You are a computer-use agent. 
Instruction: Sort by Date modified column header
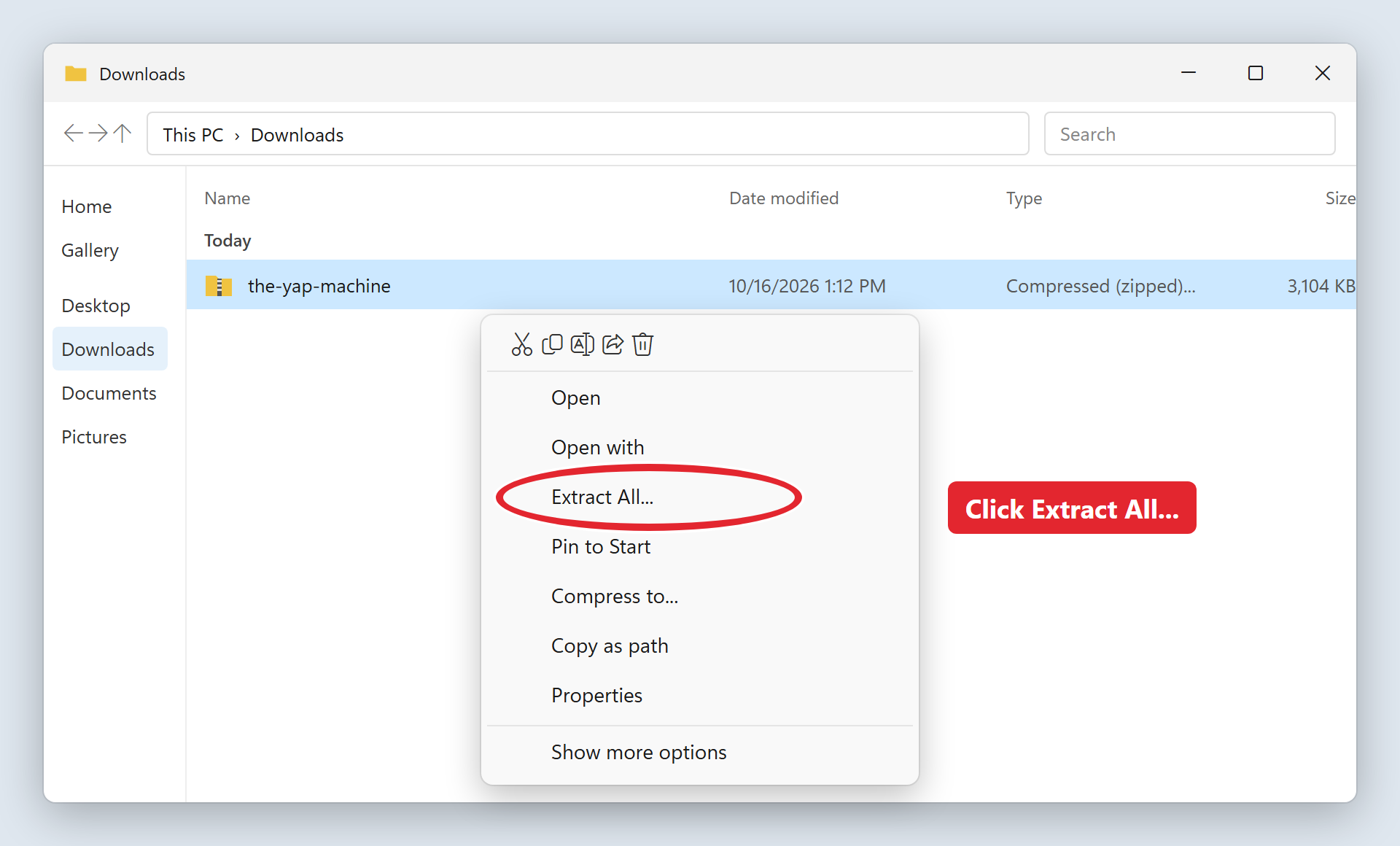pos(784,198)
